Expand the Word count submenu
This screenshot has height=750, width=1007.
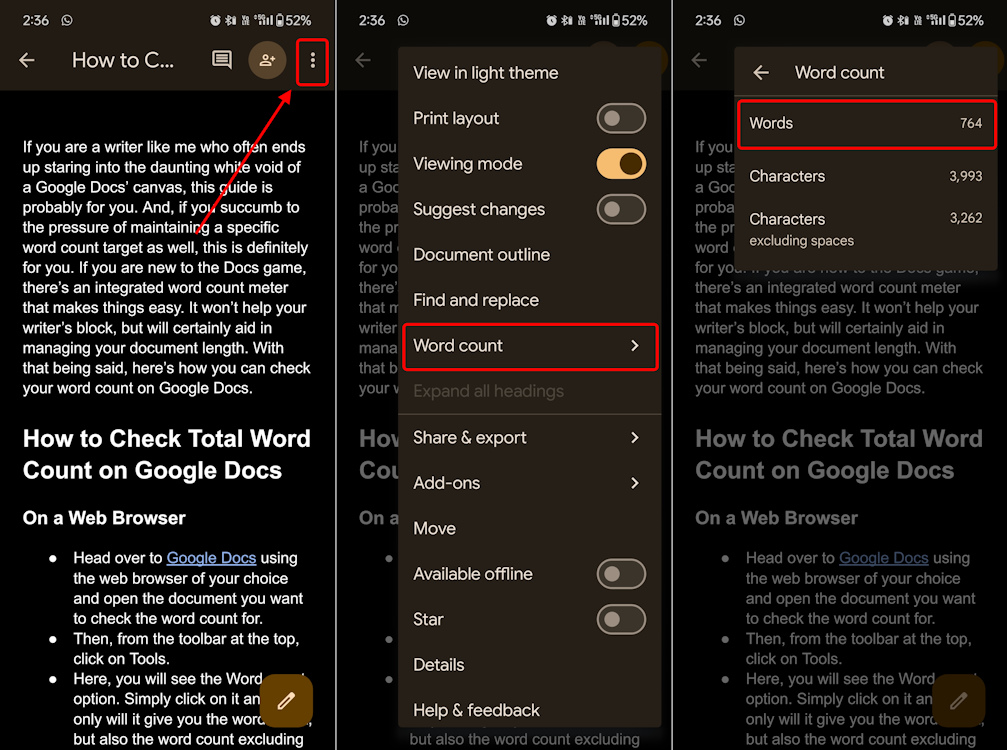point(530,346)
